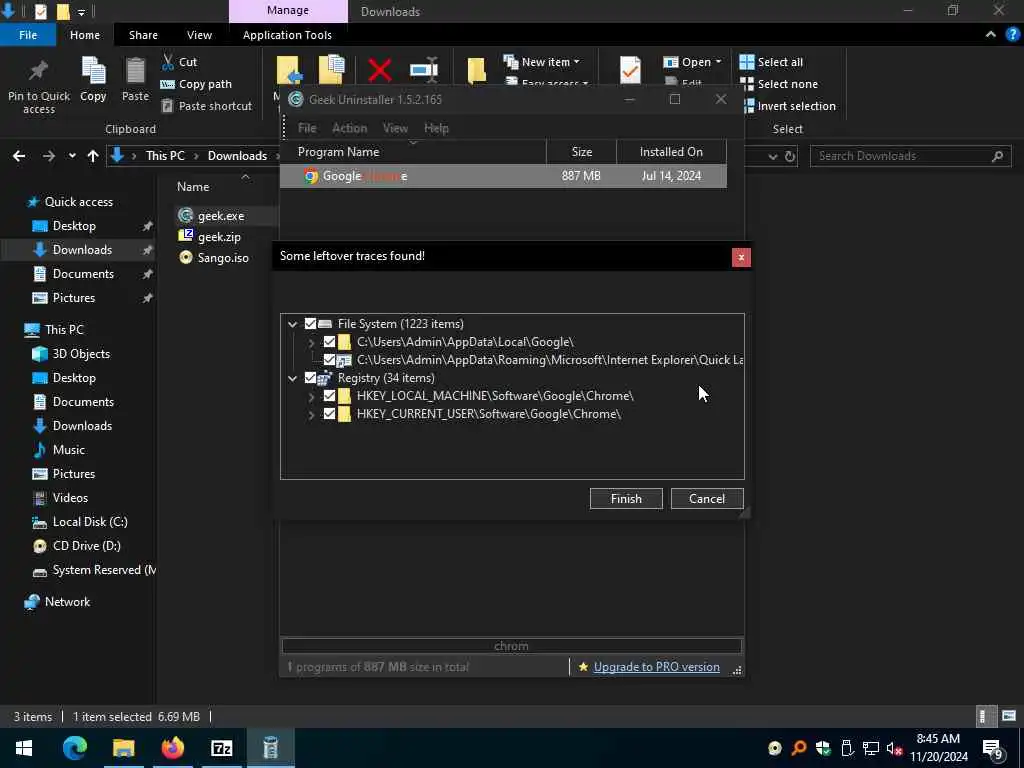1024x768 pixels.
Task: Uncheck File System (1223 items) checkbox
Action: click(x=311, y=323)
